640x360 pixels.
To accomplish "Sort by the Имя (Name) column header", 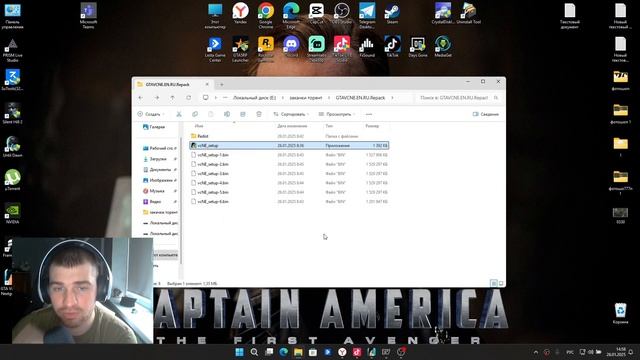I will pyautogui.click(x=199, y=126).
